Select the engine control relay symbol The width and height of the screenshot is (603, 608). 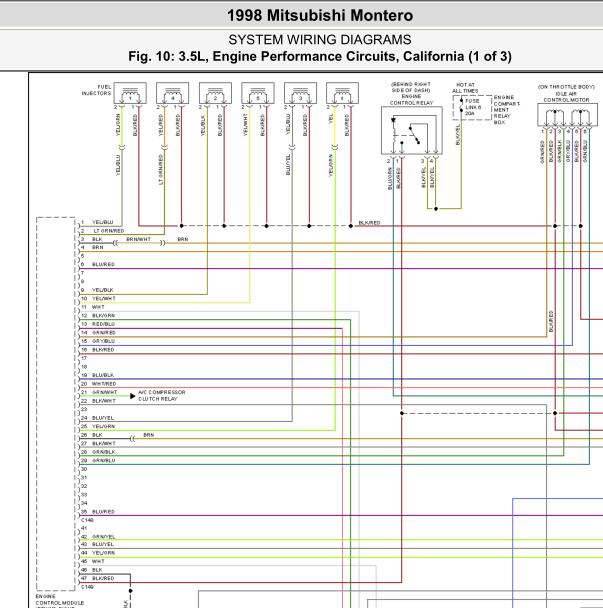tap(412, 131)
